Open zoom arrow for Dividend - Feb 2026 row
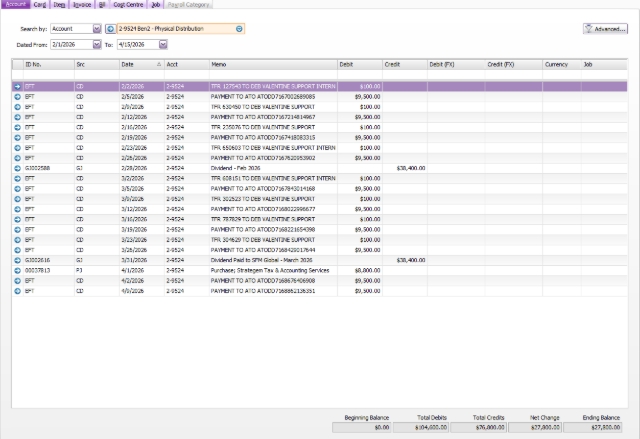The image size is (640, 439). coord(17,168)
